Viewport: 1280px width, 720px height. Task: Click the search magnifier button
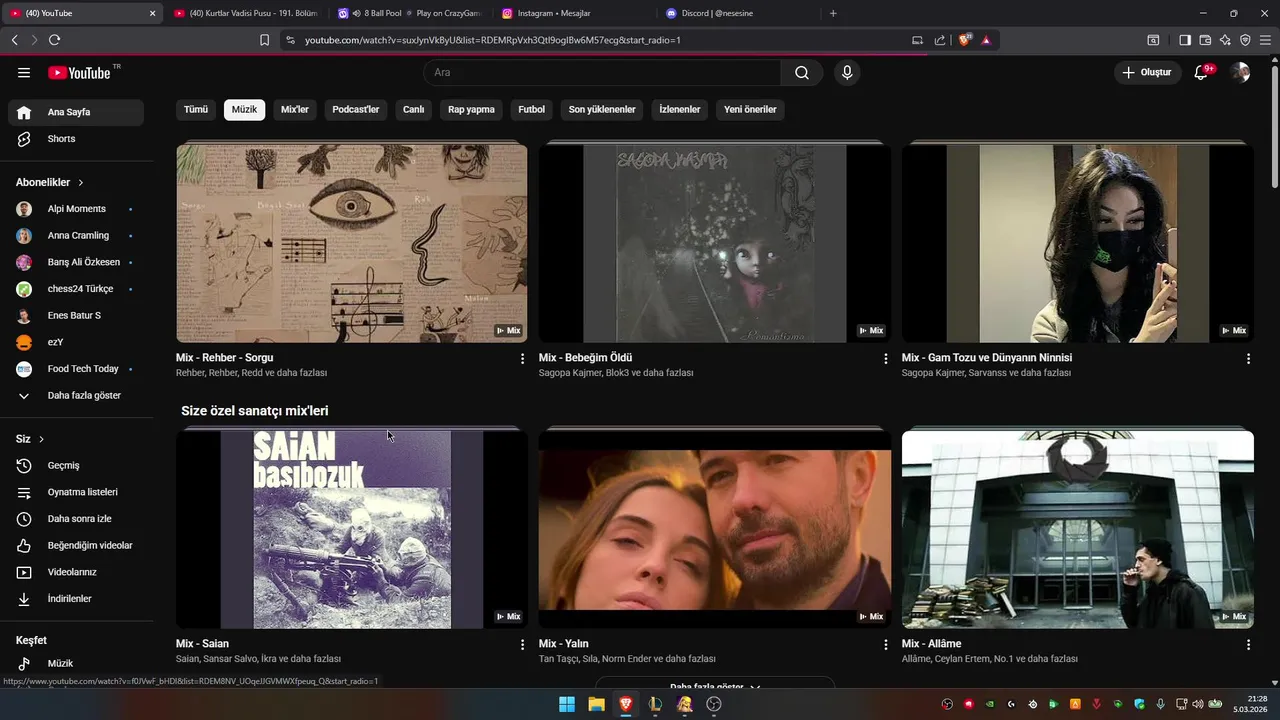(802, 73)
